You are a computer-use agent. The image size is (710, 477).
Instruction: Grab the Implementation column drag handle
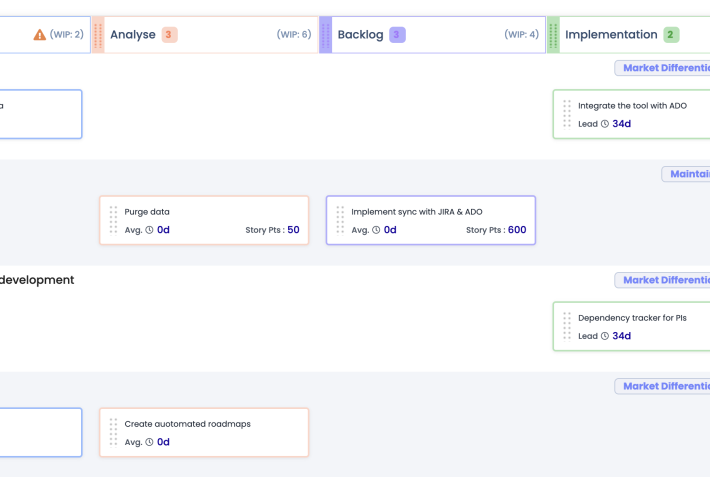point(553,35)
